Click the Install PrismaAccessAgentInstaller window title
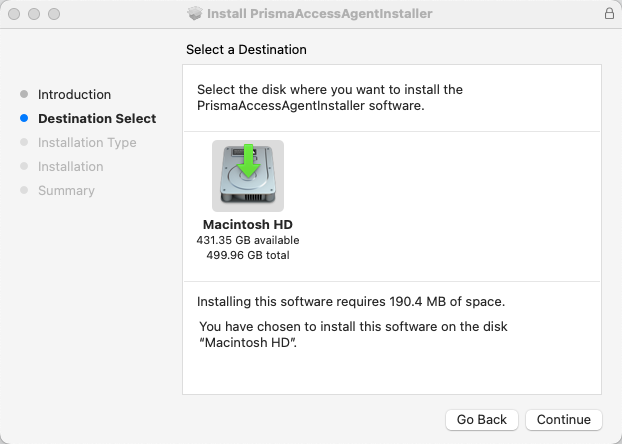Viewport: 622px width, 444px height. click(x=319, y=14)
